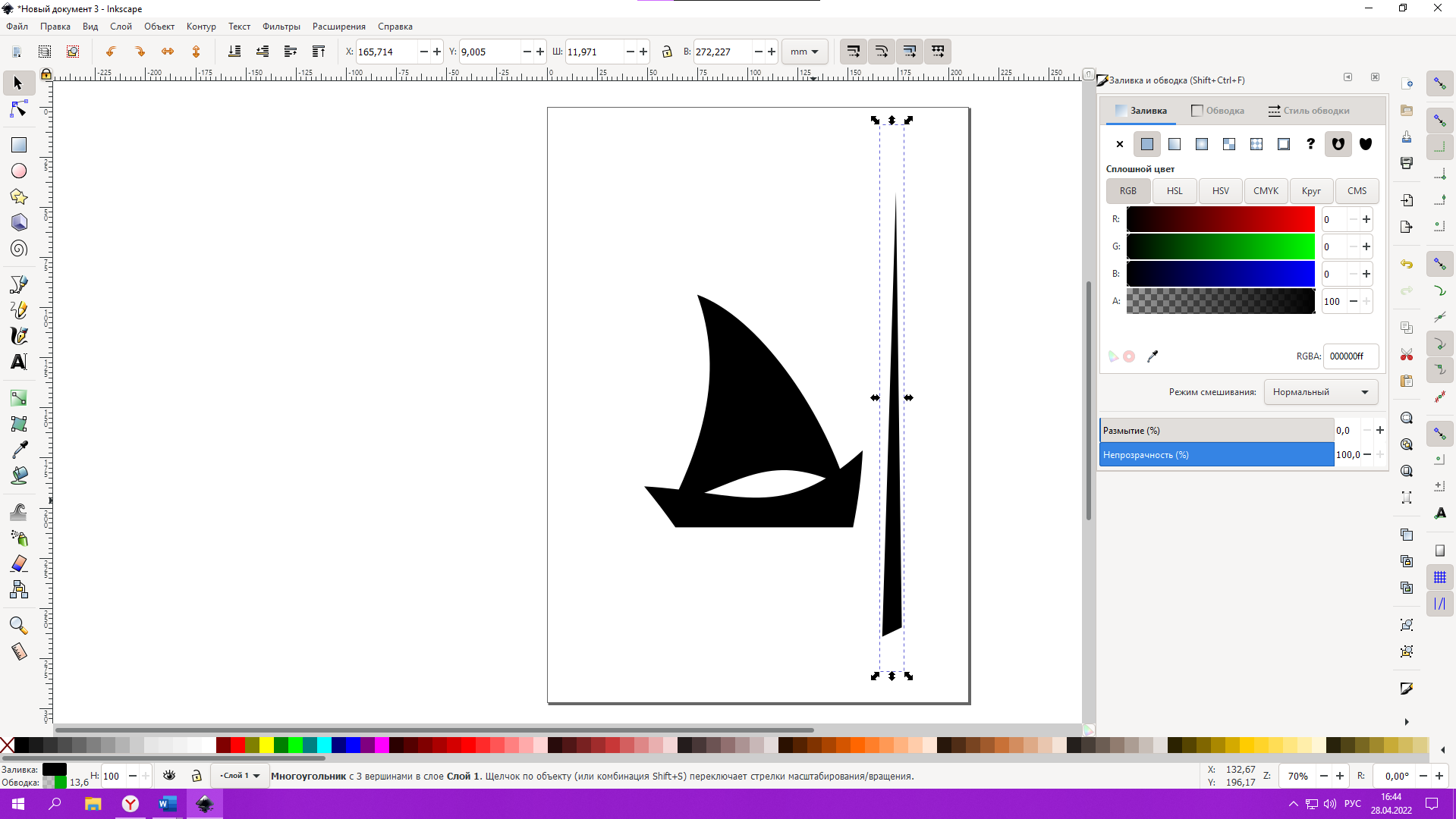
Task: Select the Selector arrow tool
Action: [x=18, y=83]
